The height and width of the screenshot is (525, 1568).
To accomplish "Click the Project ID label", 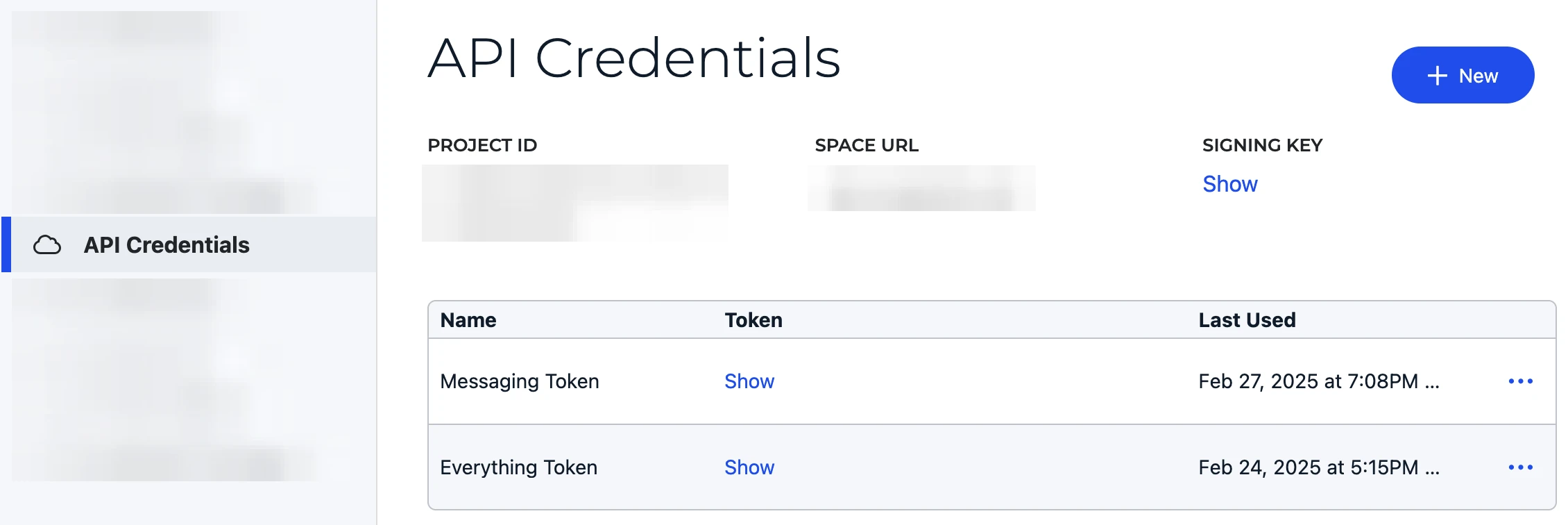I will point(482,145).
